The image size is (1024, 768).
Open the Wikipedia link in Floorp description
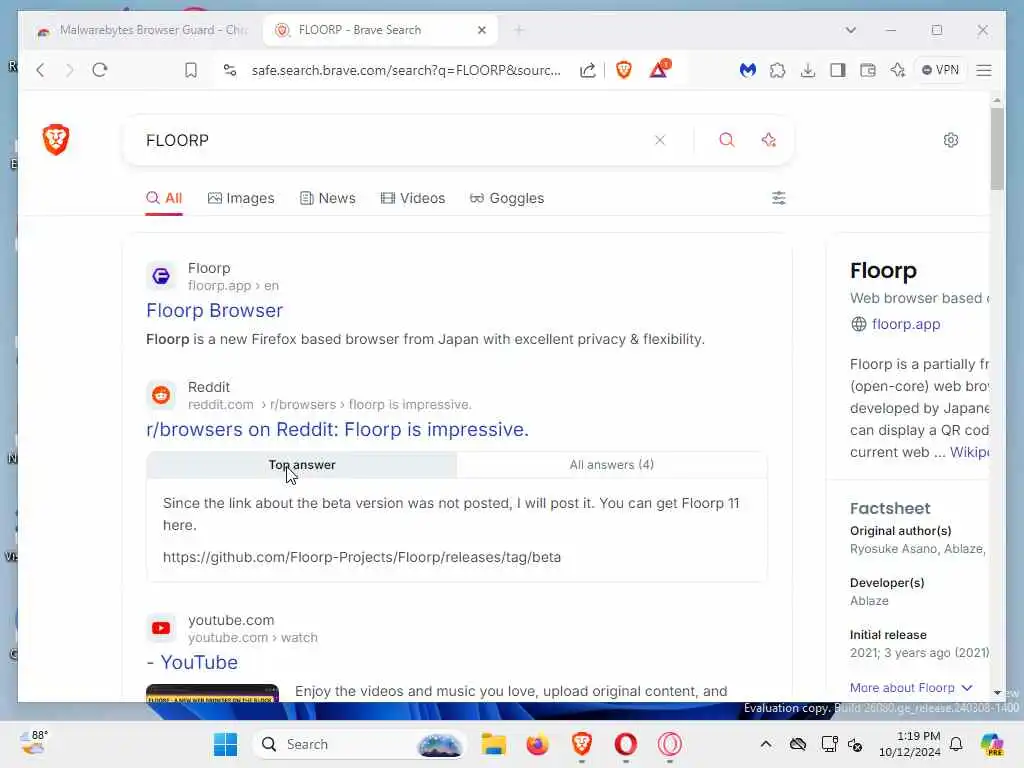coord(969,452)
